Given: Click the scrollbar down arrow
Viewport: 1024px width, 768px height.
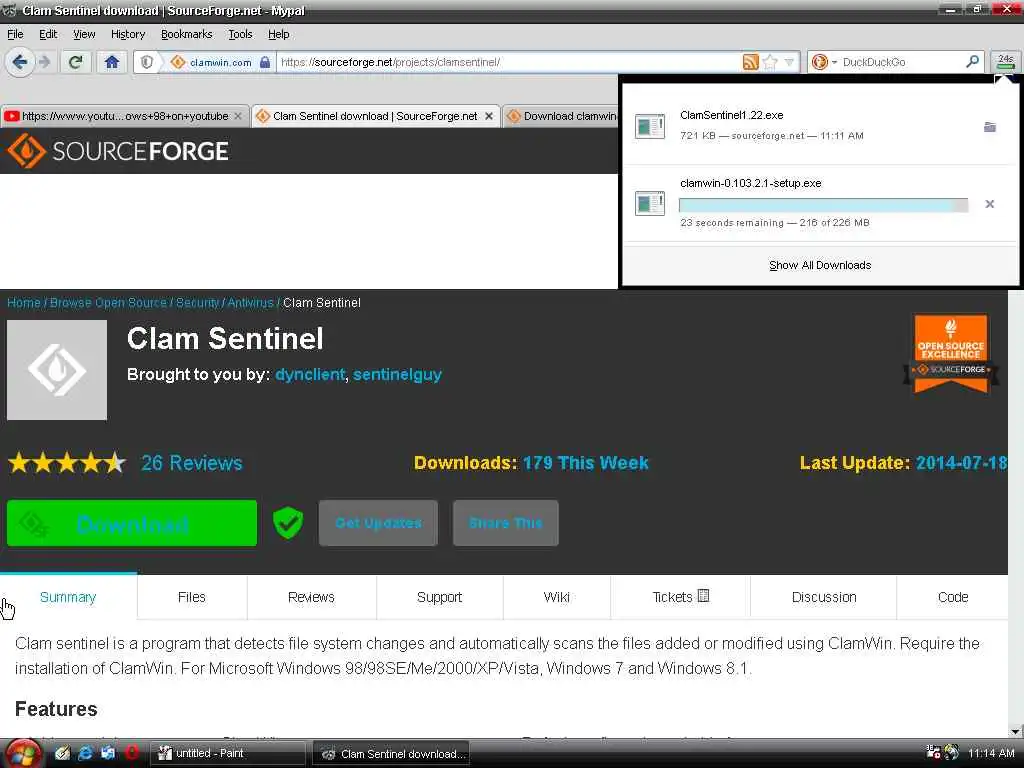Looking at the screenshot, I should pos(1016,731).
